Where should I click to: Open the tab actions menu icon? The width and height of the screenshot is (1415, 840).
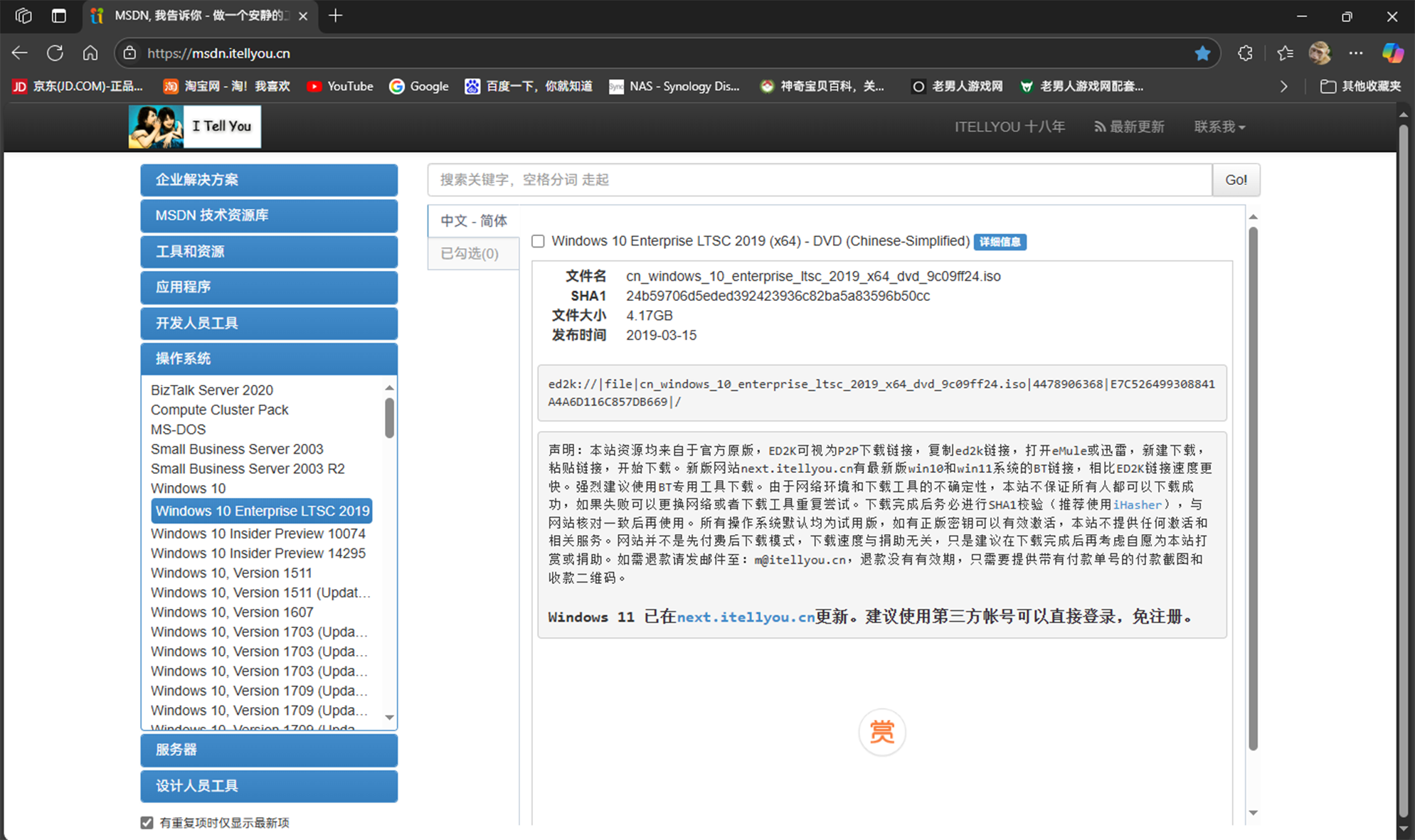coord(59,16)
